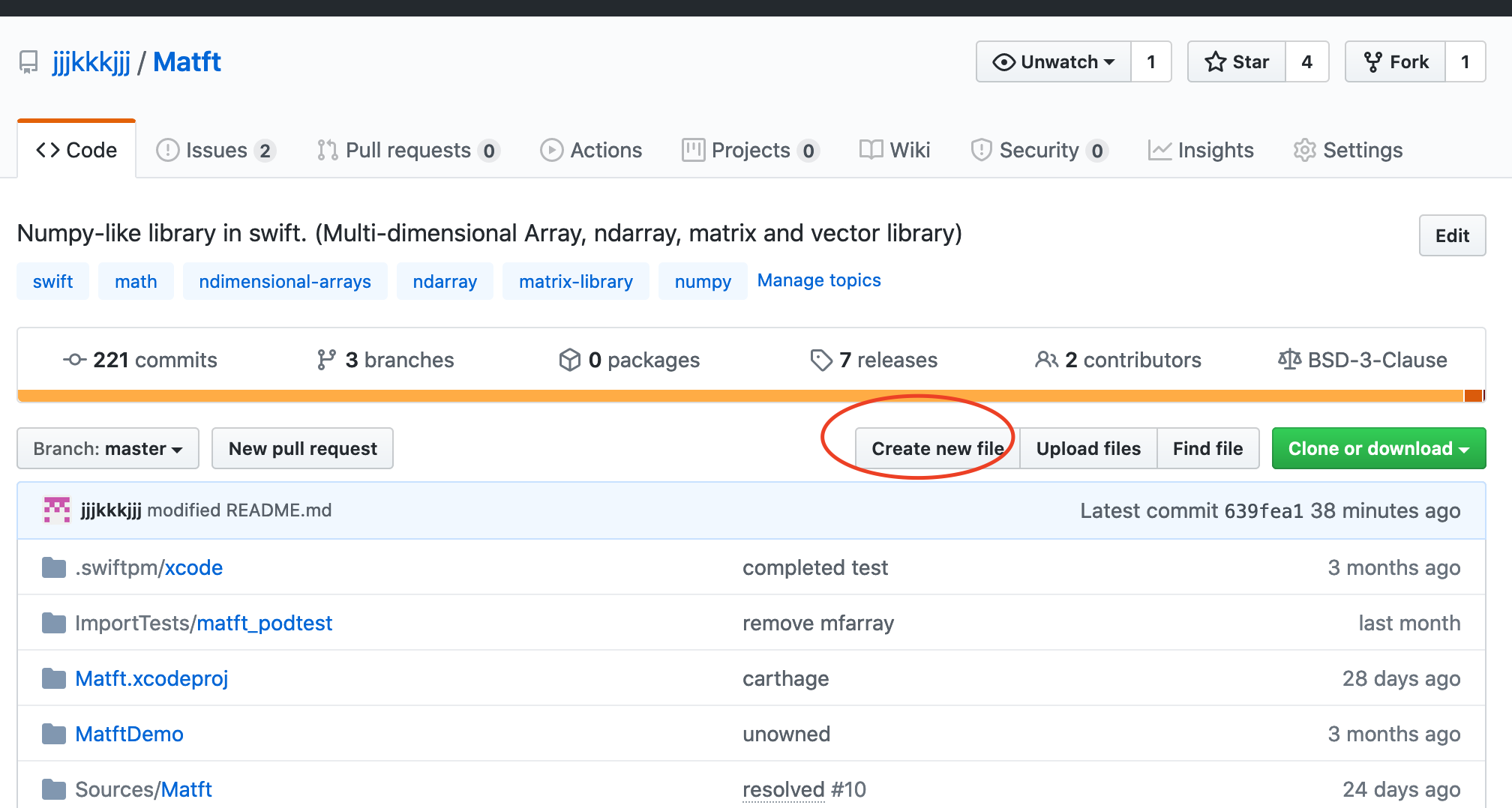Click the orange Swift language bar
The image size is (1512, 808).
point(740,396)
